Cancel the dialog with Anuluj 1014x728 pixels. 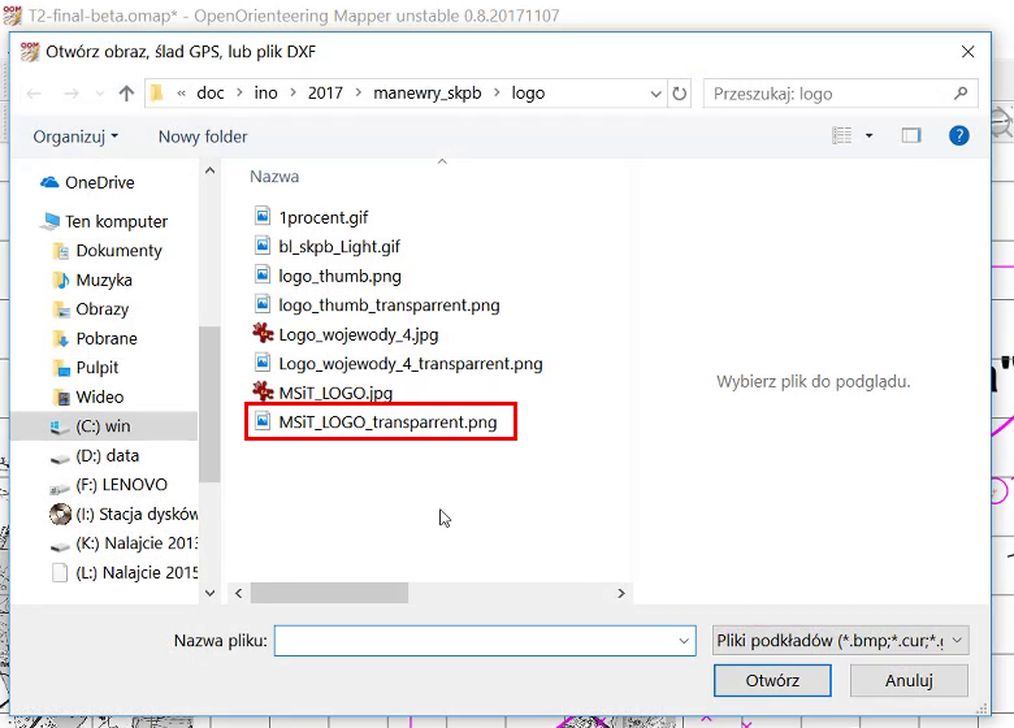909,680
